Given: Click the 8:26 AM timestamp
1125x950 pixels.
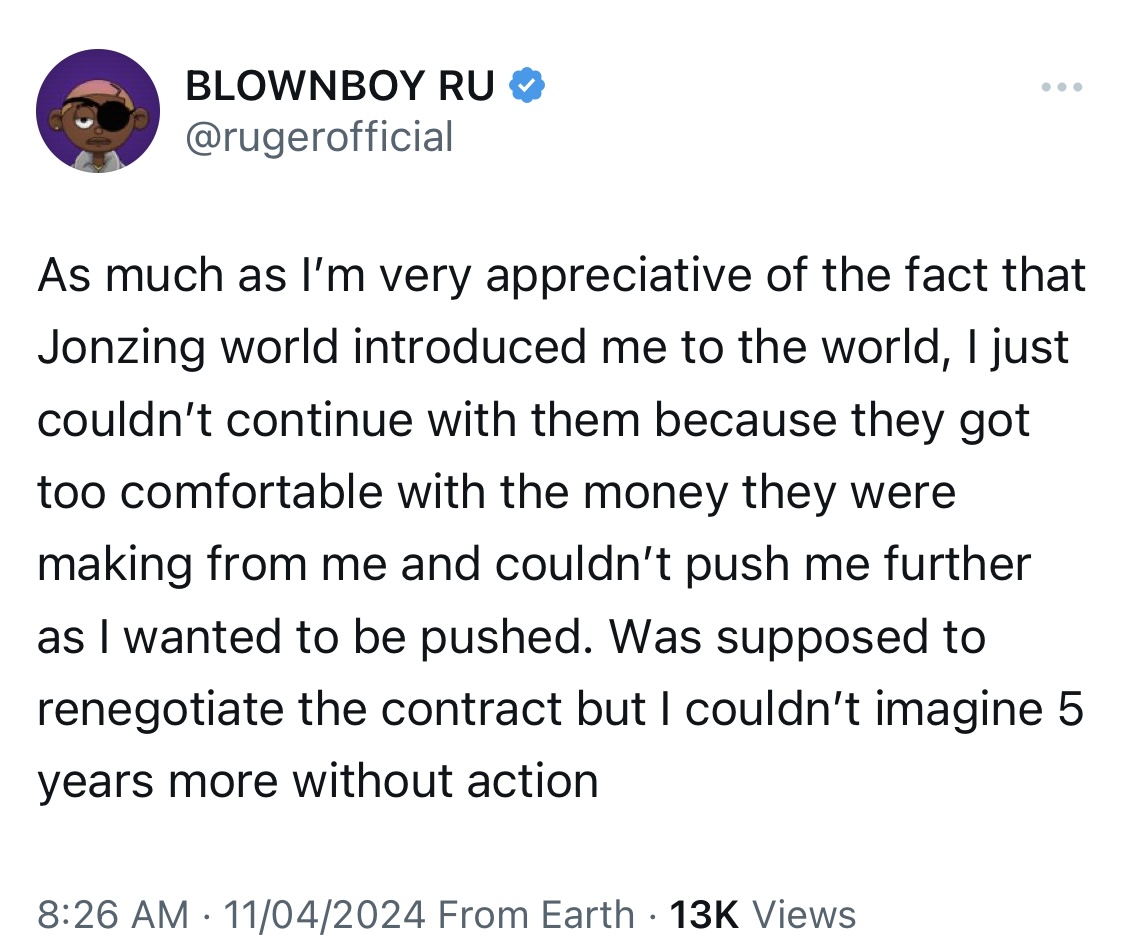Looking at the screenshot, I should [113, 915].
